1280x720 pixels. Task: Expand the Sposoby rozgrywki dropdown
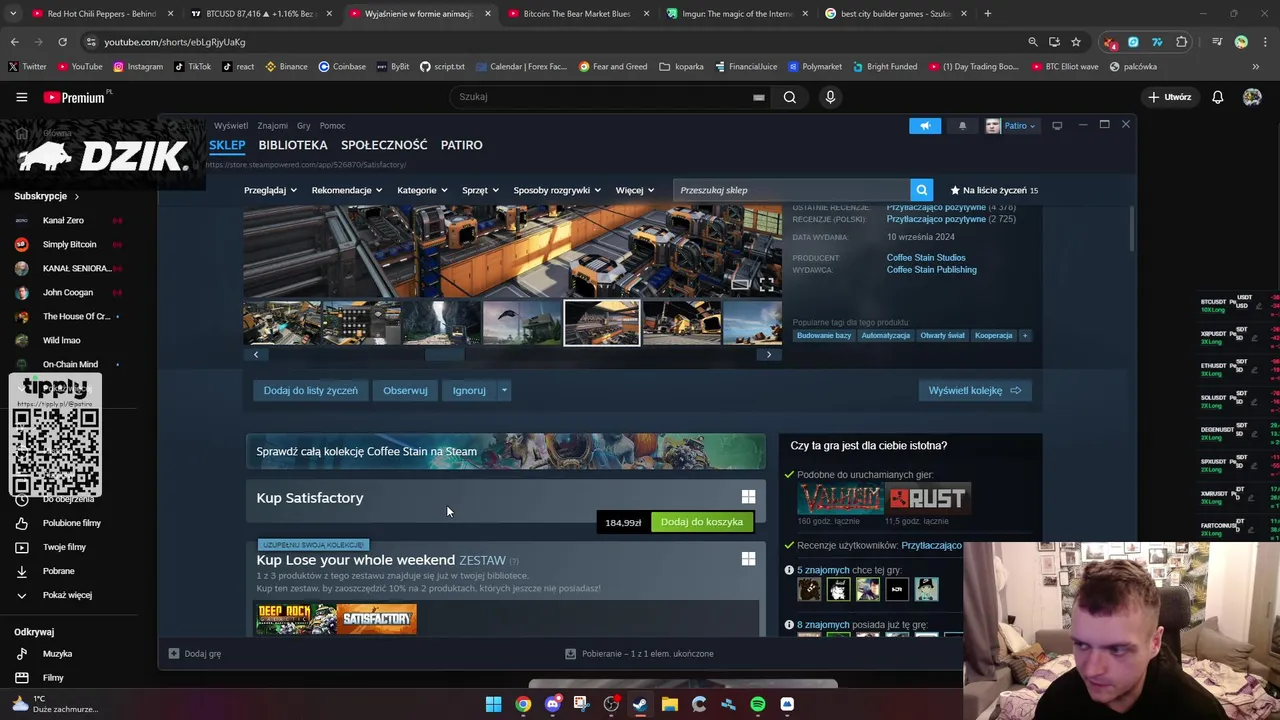(x=557, y=190)
